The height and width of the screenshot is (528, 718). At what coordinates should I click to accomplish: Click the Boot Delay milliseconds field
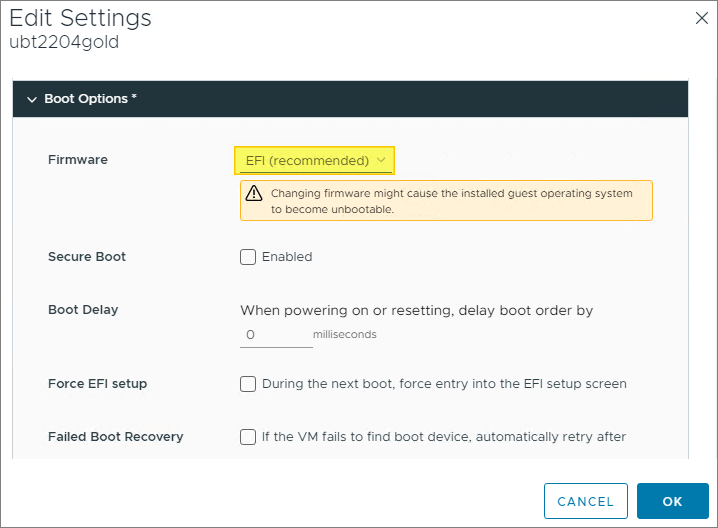click(x=276, y=335)
